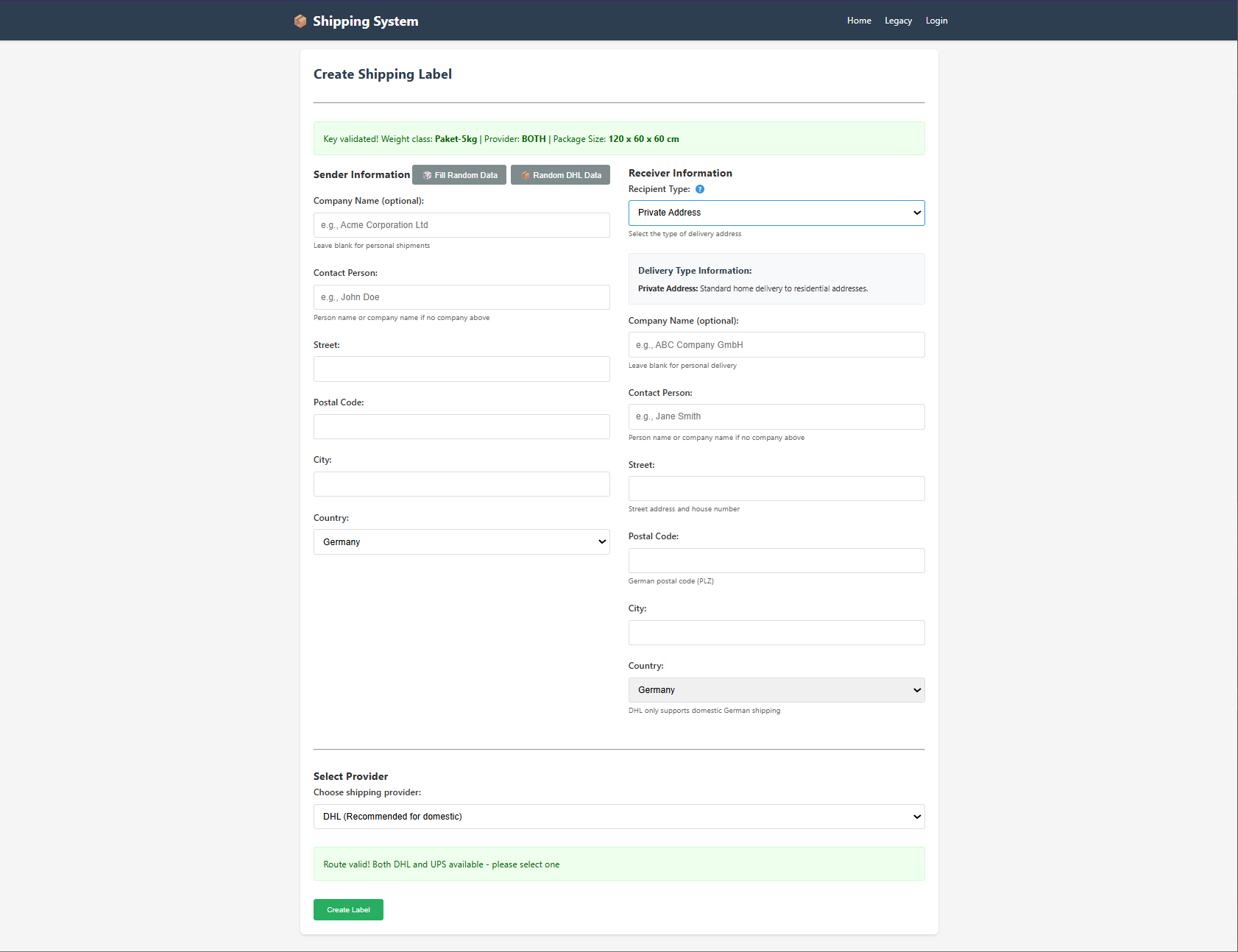The width and height of the screenshot is (1238, 952).
Task: Click the Shipping System package logo
Action: (300, 21)
